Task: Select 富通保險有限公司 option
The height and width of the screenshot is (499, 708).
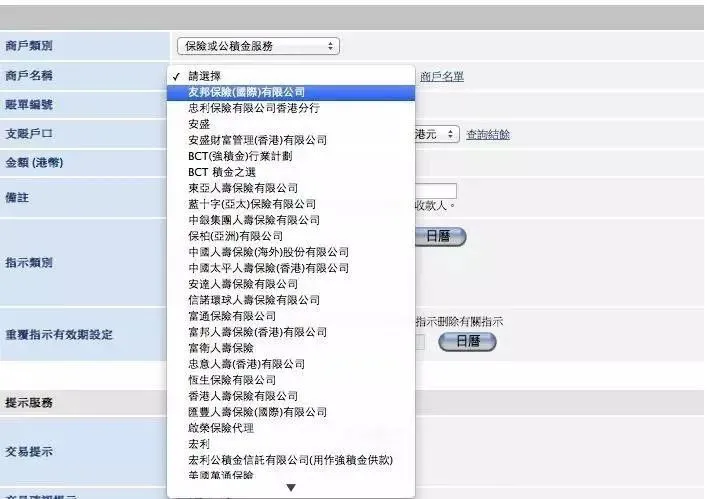Action: tap(291, 316)
